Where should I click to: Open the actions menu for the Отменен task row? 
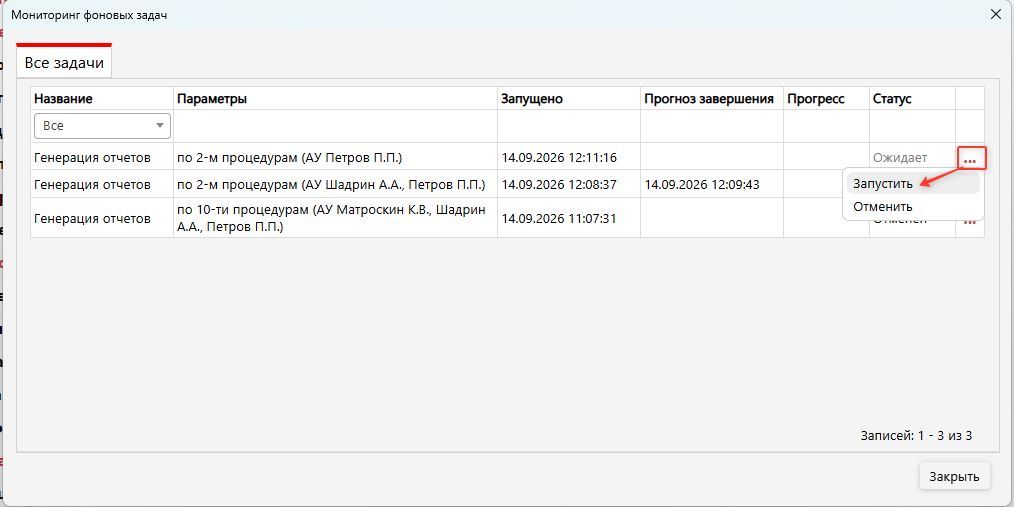click(x=970, y=222)
